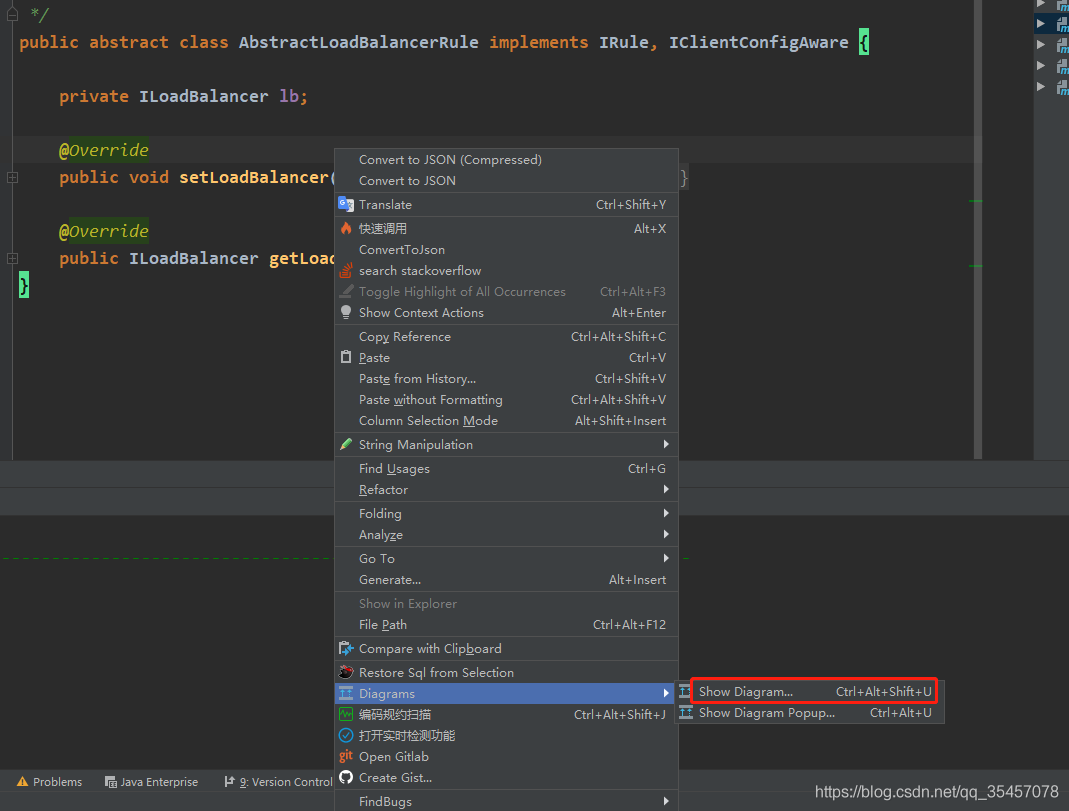The image size is (1069, 811).
Task: Enable 打开实时检测功能 real-time detection
Action: pos(406,735)
